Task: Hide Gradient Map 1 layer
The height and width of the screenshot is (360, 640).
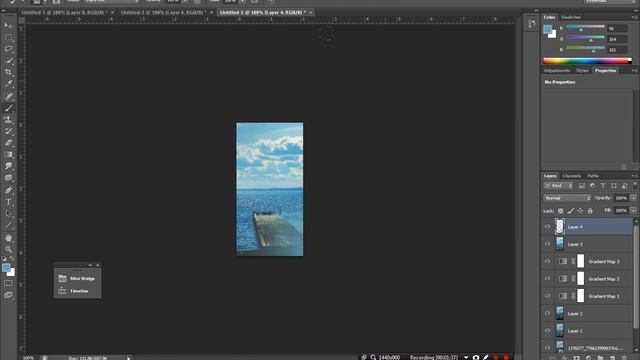Action: coord(547,296)
